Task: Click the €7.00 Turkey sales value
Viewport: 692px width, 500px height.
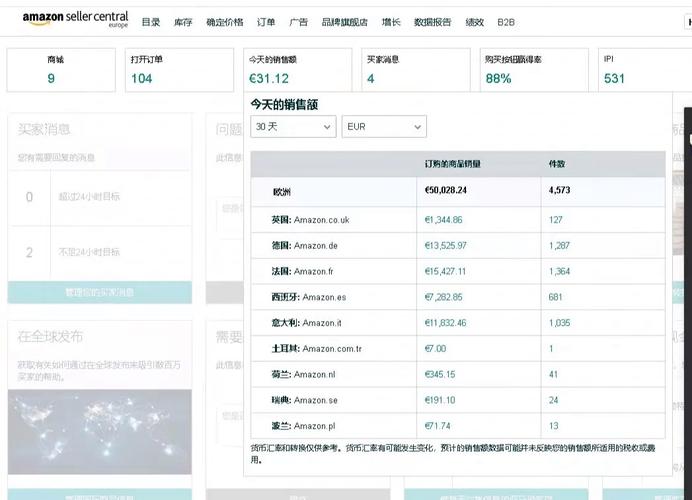Action: click(435, 349)
